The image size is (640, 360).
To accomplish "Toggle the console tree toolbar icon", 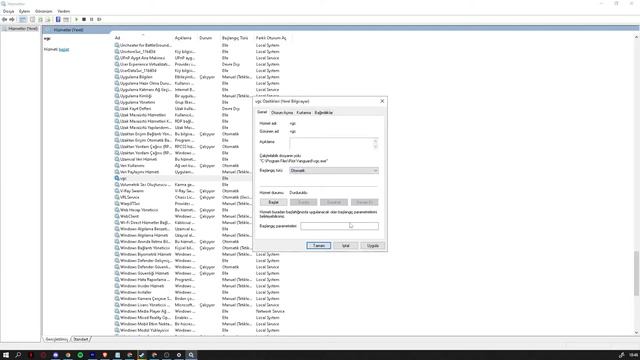I will pos(23,19).
